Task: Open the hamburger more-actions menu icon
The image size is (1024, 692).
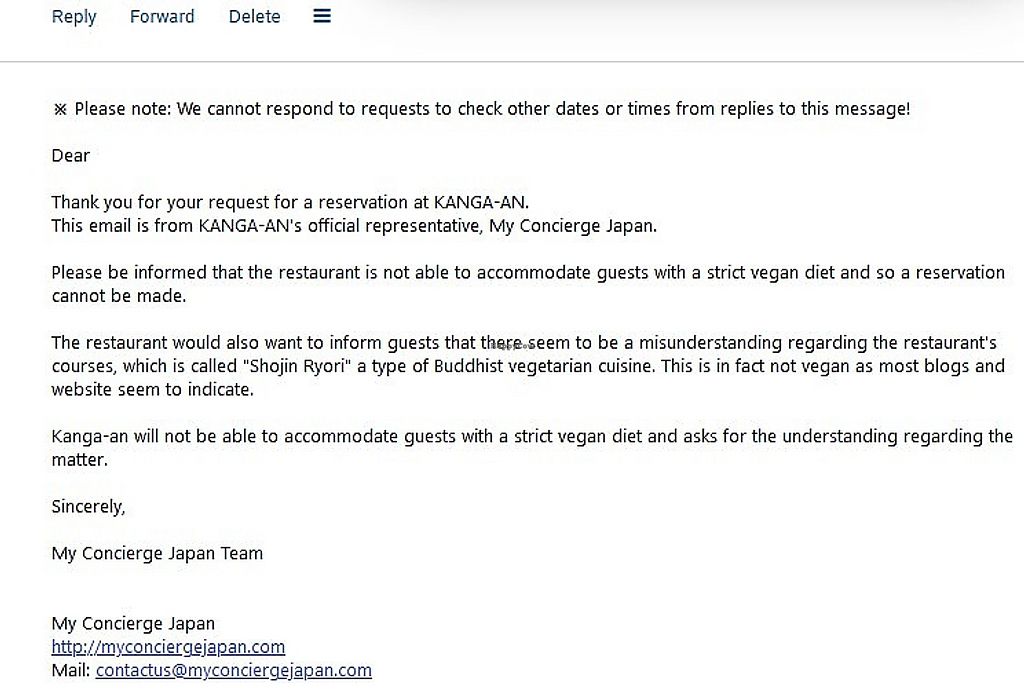Action: 322,17
